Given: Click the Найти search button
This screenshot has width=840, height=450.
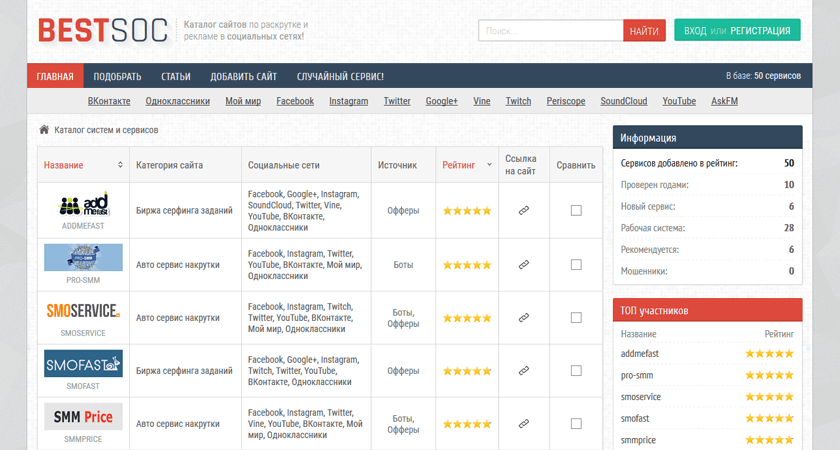Looking at the screenshot, I should click(x=644, y=31).
